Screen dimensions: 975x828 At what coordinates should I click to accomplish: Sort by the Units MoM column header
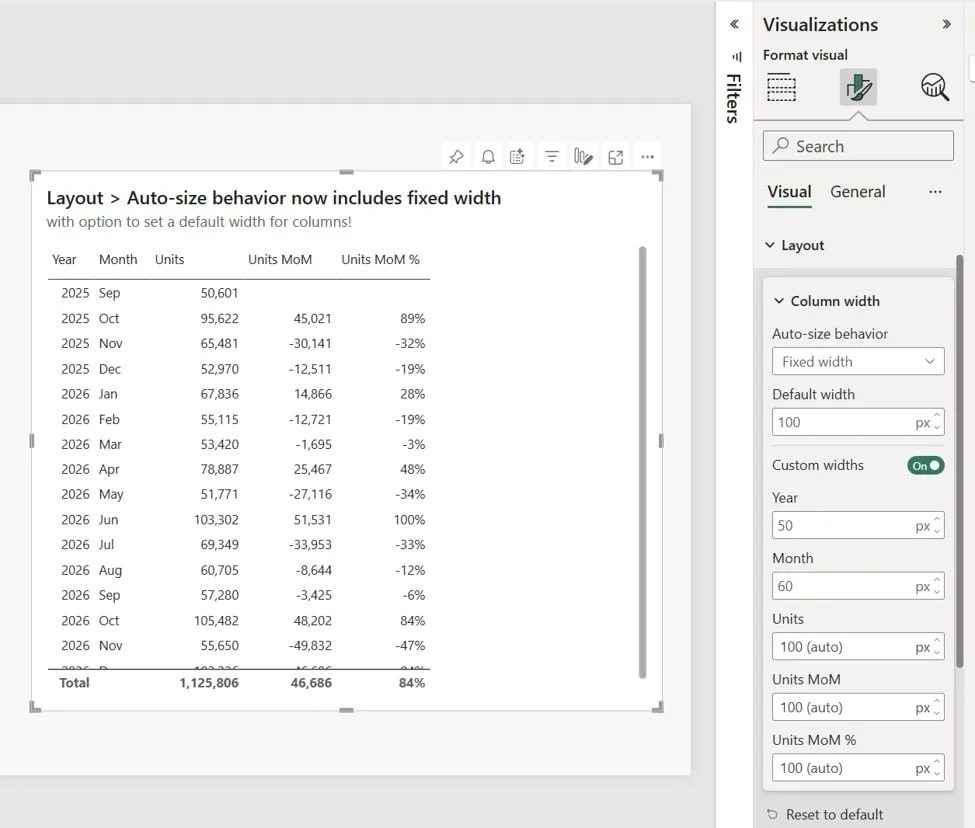280,260
